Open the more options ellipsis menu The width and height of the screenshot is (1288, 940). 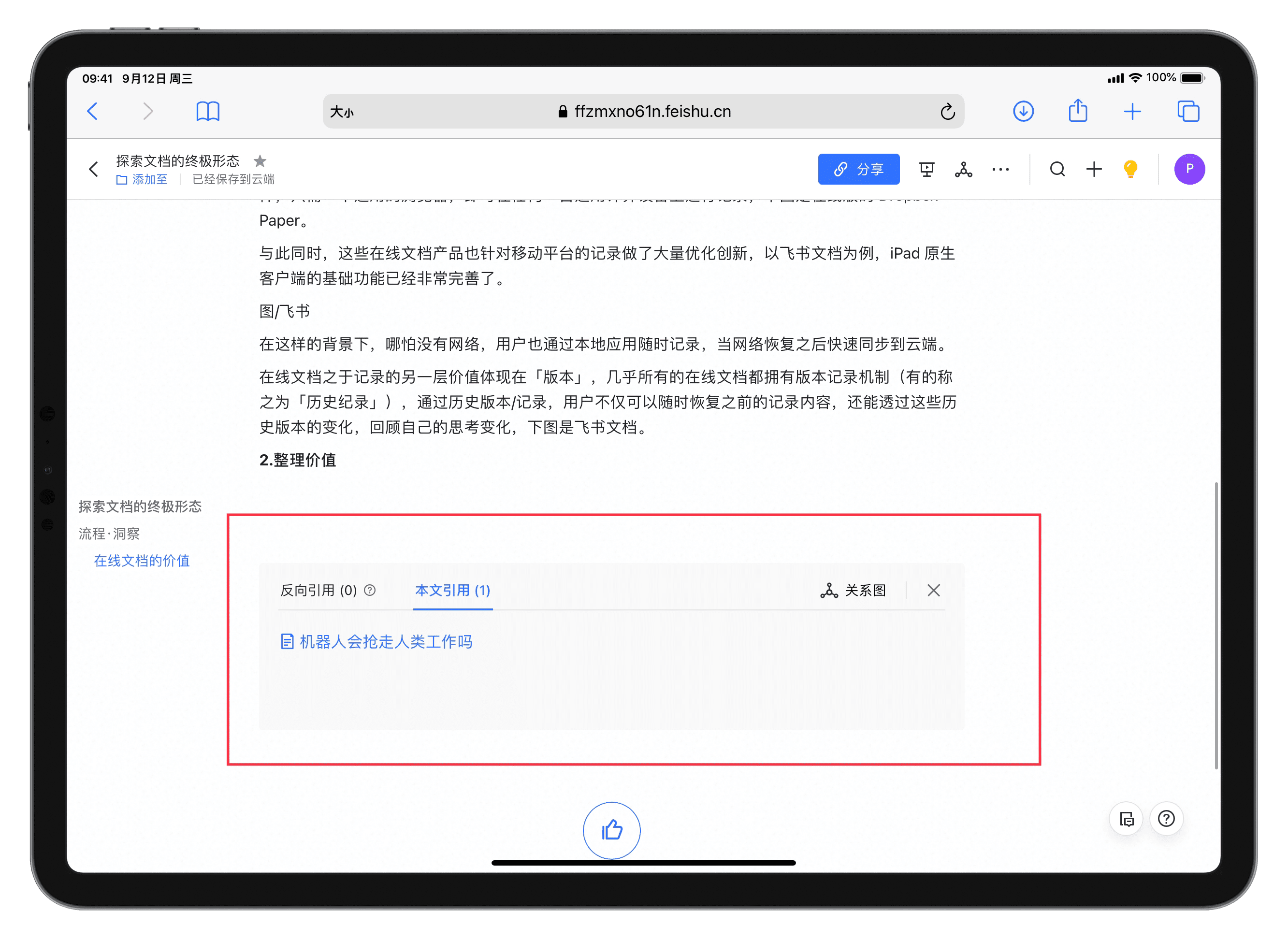click(x=1000, y=169)
